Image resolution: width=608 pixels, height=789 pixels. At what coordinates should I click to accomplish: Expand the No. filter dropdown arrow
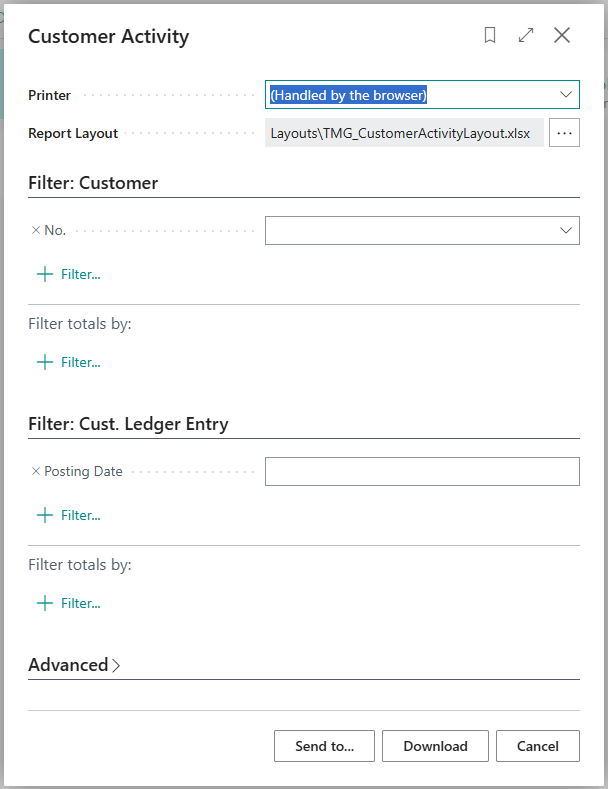coord(566,230)
